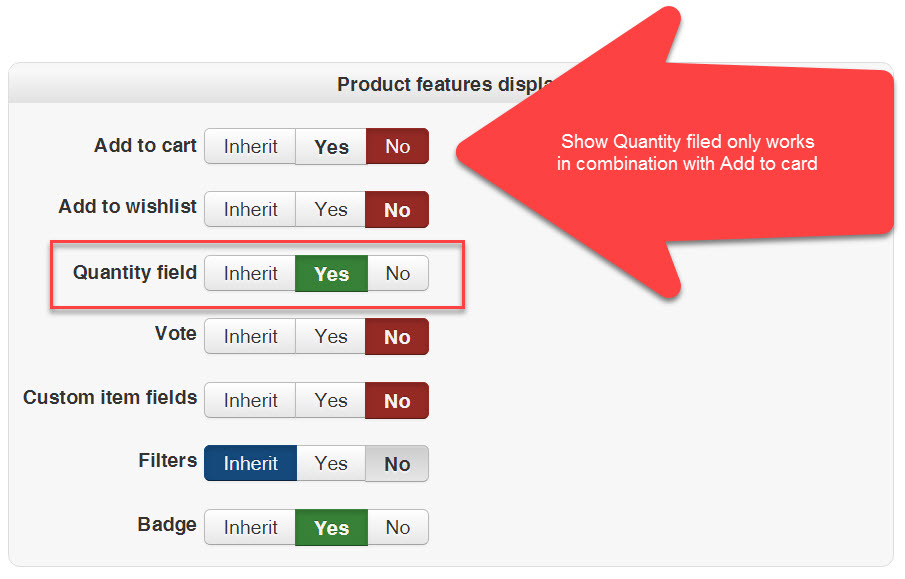Set Custom item fields to Inherit

point(250,400)
